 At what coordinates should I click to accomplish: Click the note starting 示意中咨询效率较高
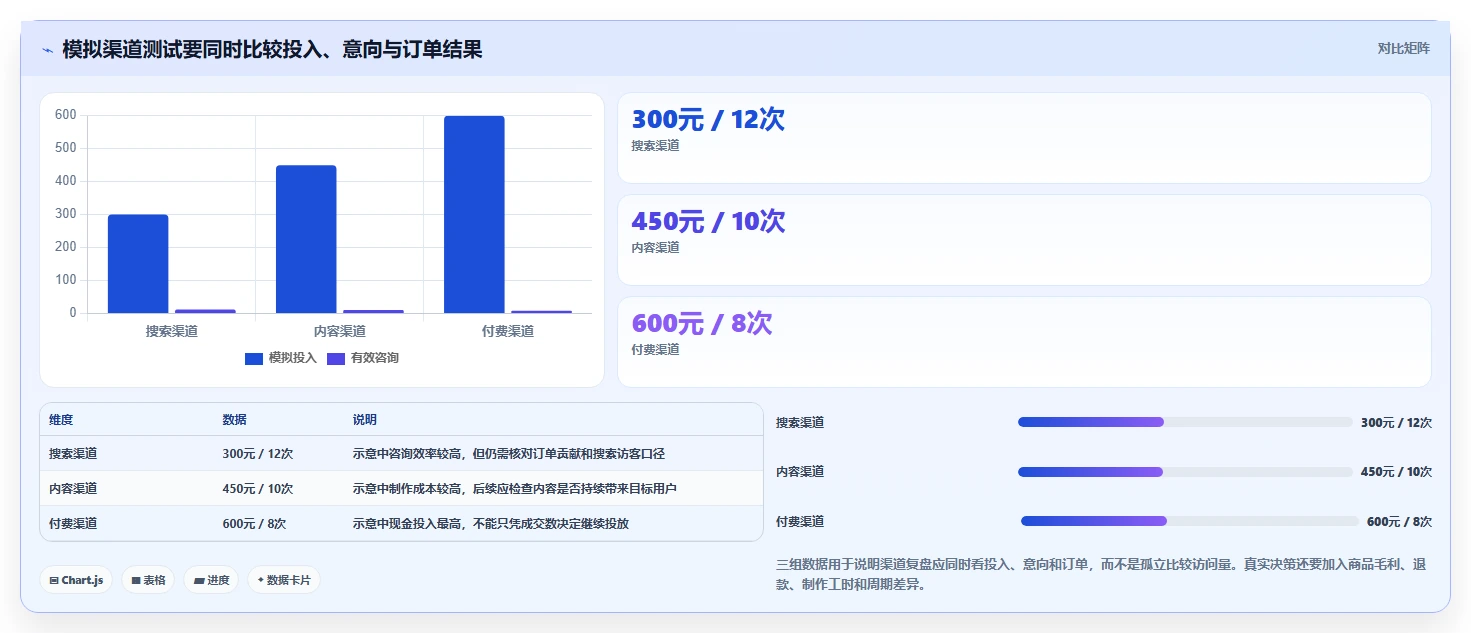(509, 454)
